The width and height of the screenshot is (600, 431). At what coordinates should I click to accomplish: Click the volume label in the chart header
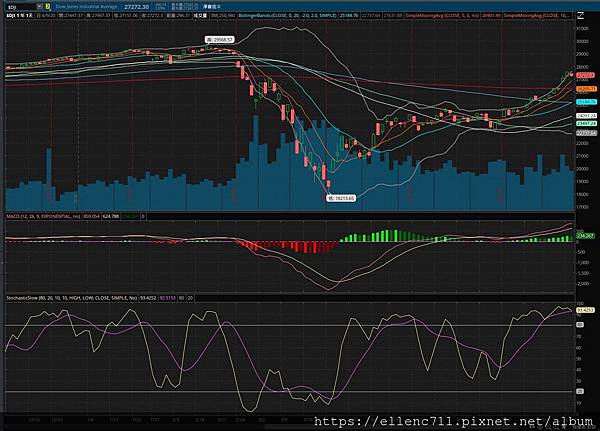(200, 15)
